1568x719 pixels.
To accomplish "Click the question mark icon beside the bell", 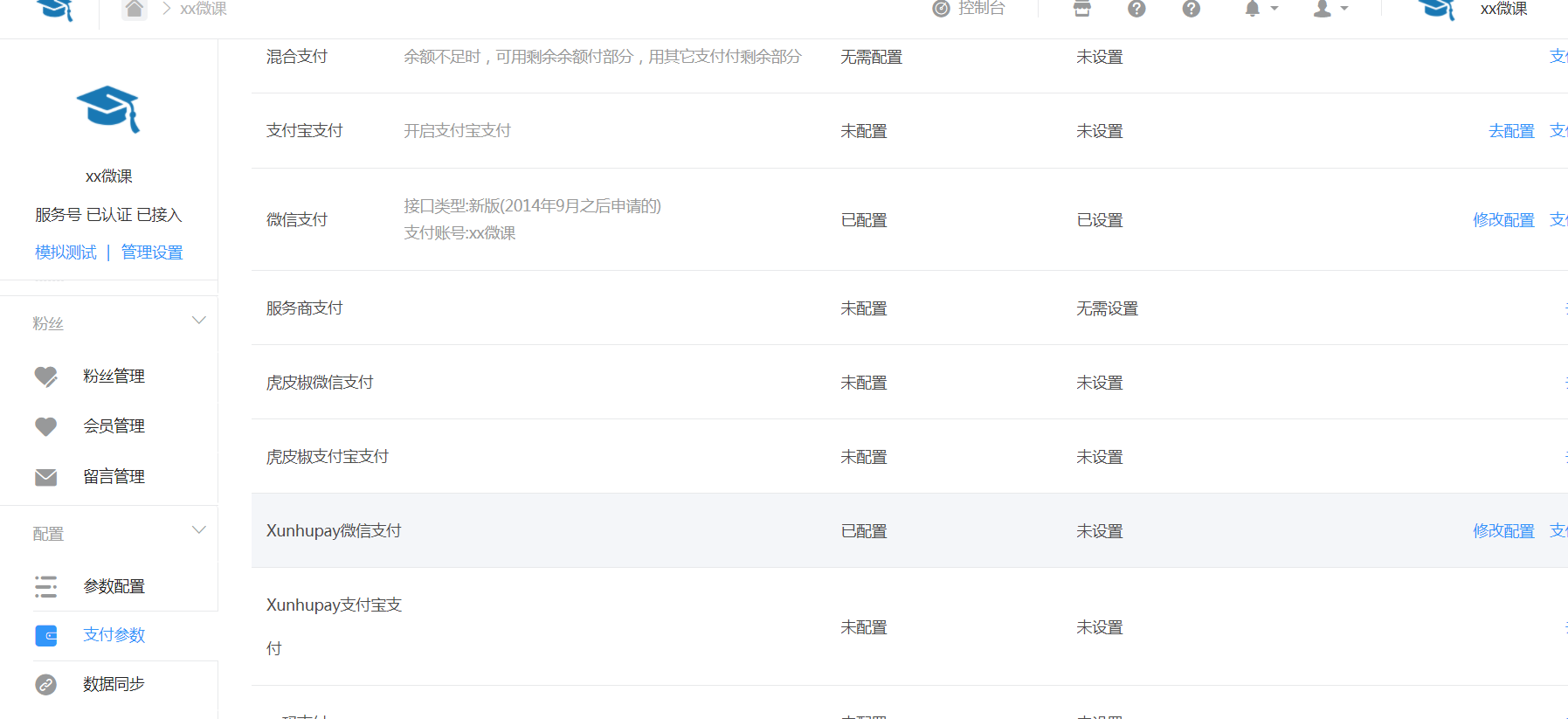I will [1192, 9].
